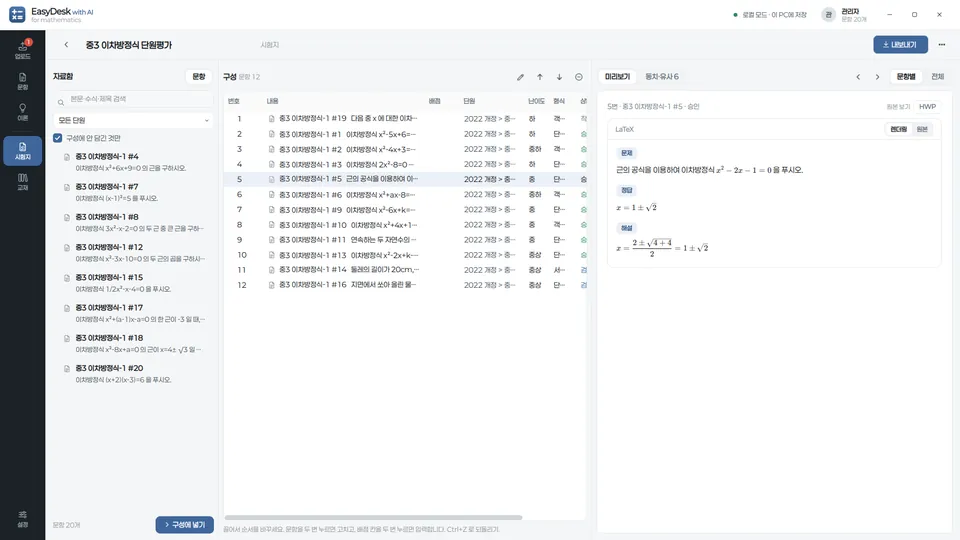Select library item 중3 이차방정식-1 #7
Screen dimensions: 960x540
133,192
